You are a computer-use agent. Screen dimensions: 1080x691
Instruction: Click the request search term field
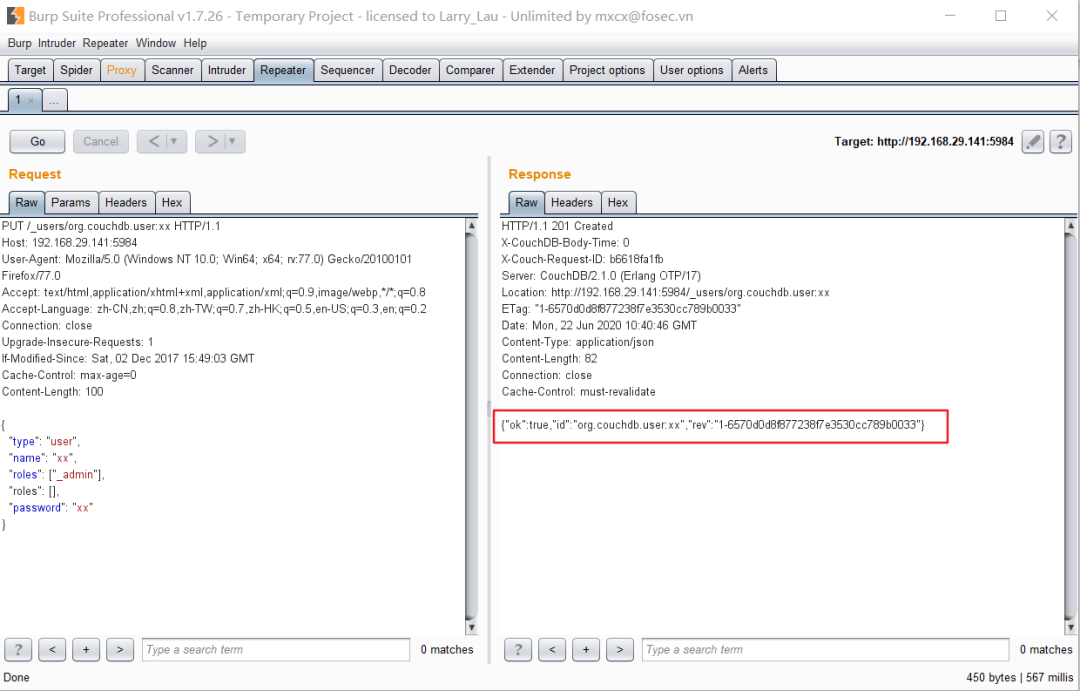click(276, 650)
